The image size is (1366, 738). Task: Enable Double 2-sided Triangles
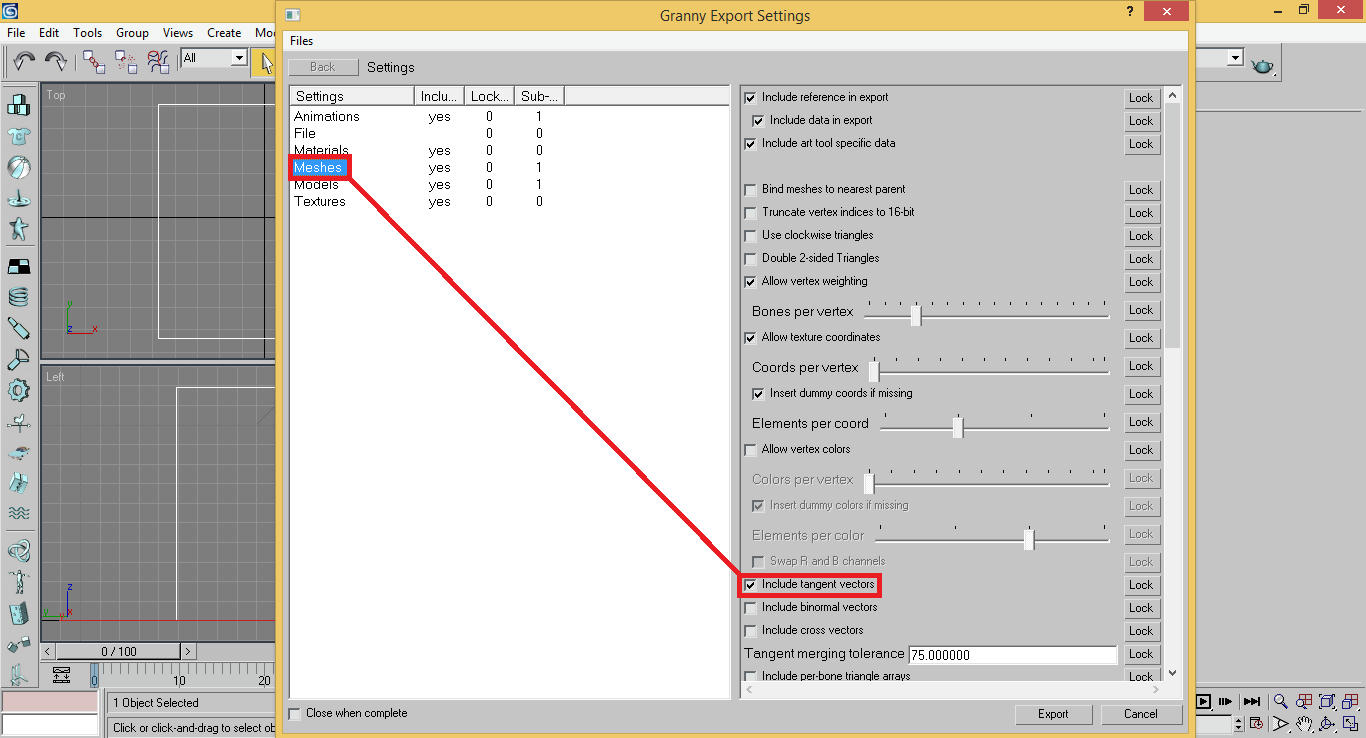(x=750, y=259)
